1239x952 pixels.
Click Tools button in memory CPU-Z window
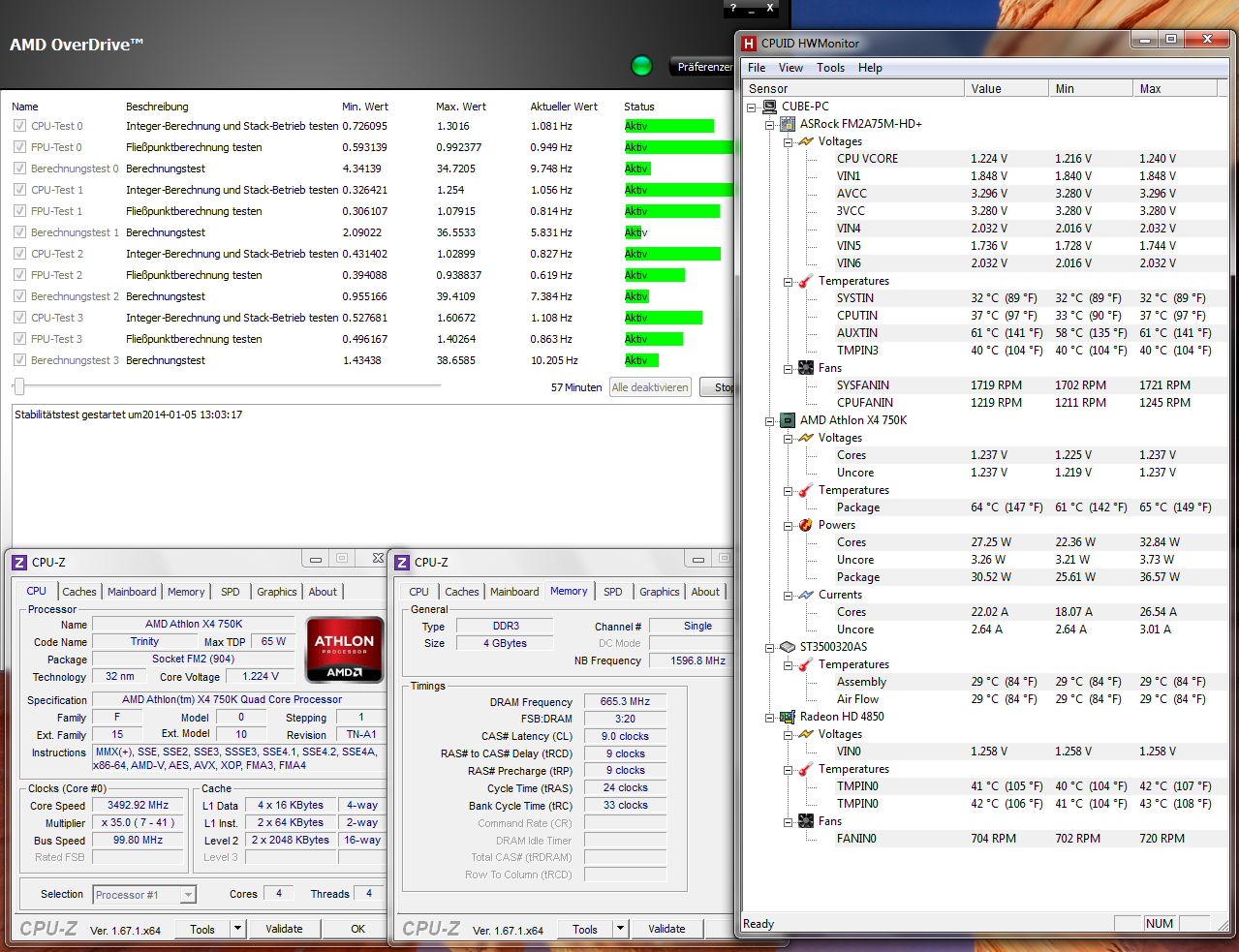pos(585,929)
